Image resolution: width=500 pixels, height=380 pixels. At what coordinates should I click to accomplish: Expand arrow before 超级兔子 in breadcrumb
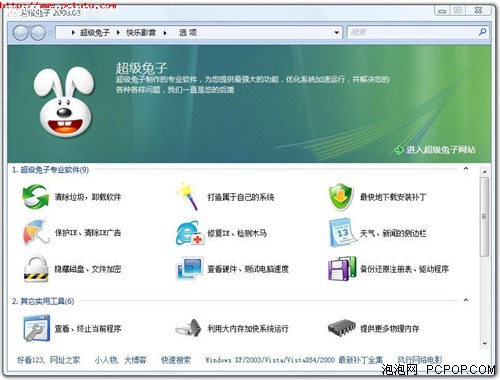[x=73, y=33]
